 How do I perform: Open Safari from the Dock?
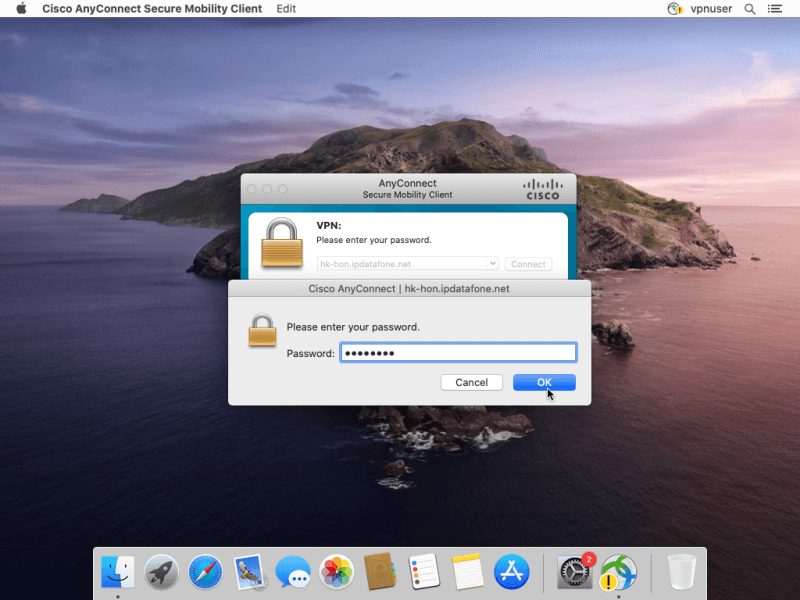[x=206, y=573]
